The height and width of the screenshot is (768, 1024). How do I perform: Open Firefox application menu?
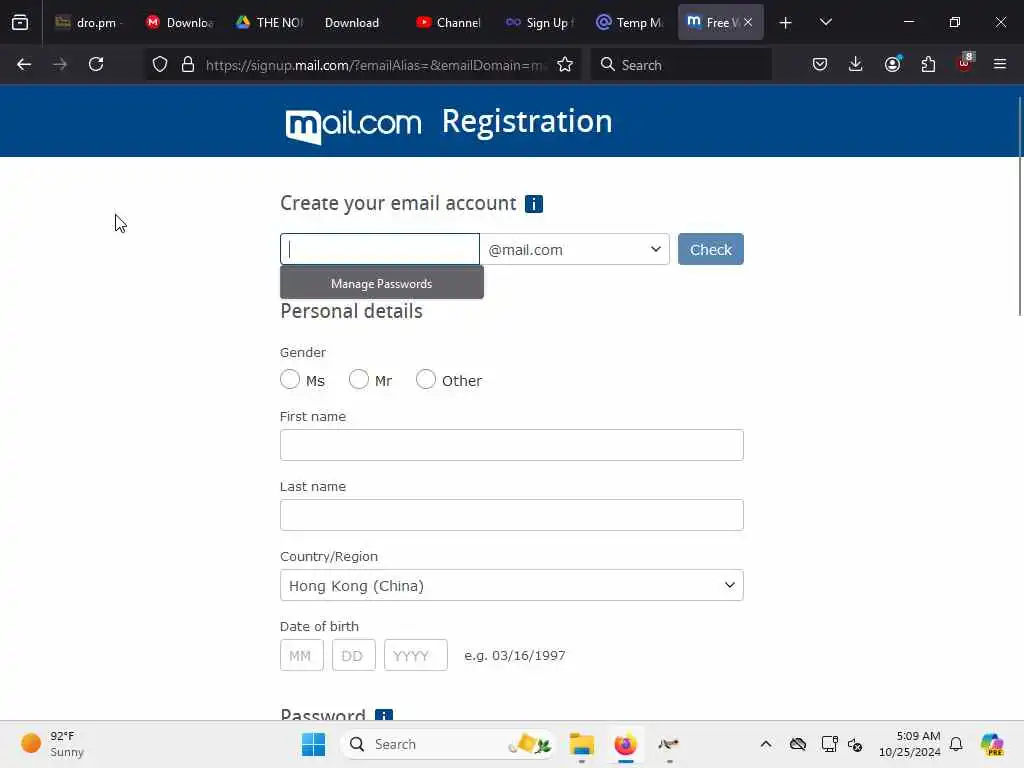[x=1000, y=64]
